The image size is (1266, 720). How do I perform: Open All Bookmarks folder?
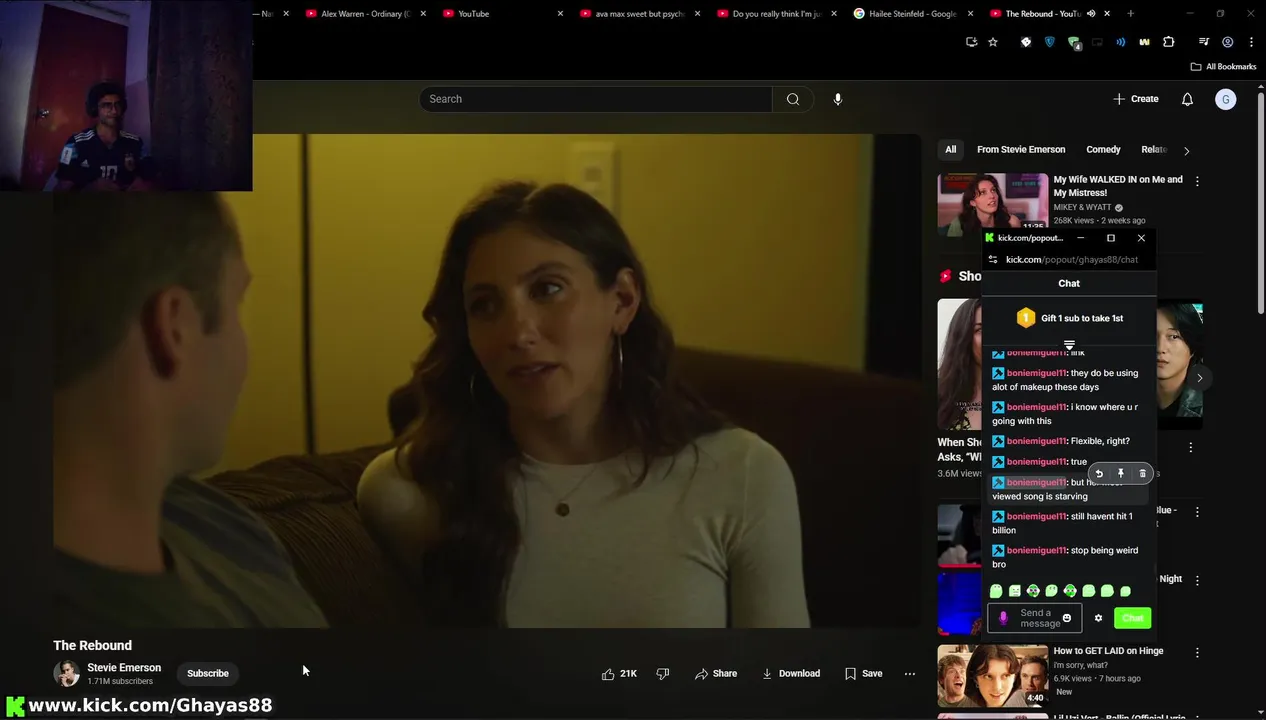pos(1223,67)
